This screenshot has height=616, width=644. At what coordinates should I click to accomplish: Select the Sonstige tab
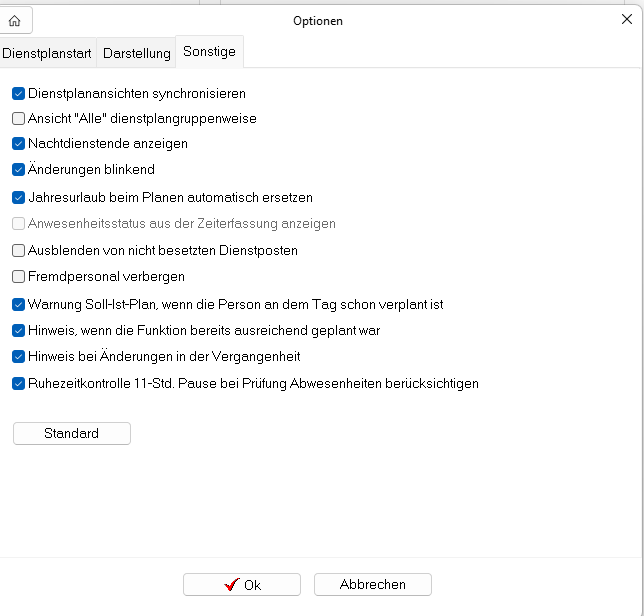209,52
